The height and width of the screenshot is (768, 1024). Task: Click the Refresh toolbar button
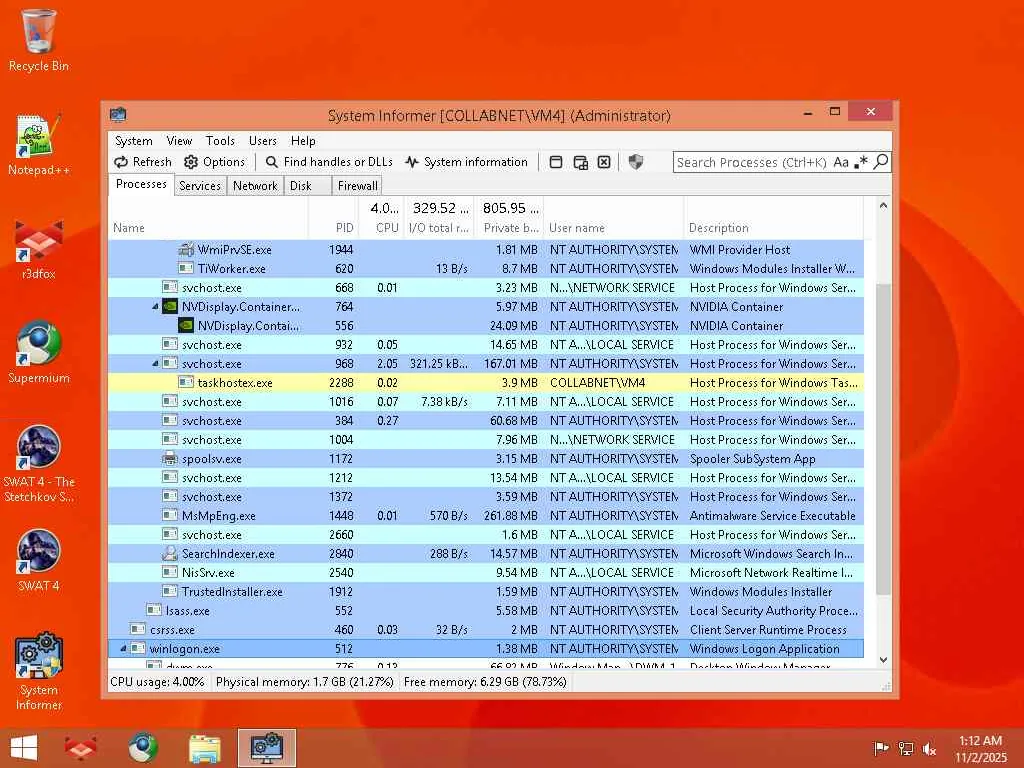[x=143, y=162]
